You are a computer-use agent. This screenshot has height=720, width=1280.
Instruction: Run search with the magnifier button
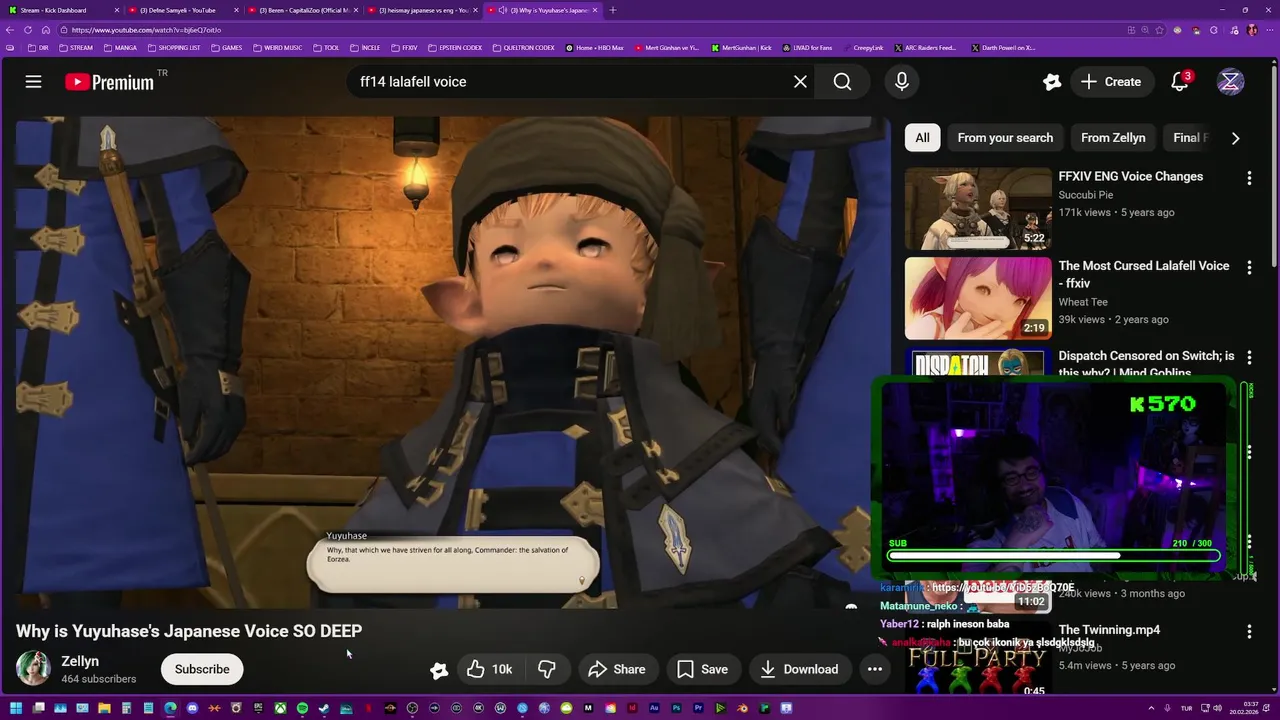click(842, 82)
